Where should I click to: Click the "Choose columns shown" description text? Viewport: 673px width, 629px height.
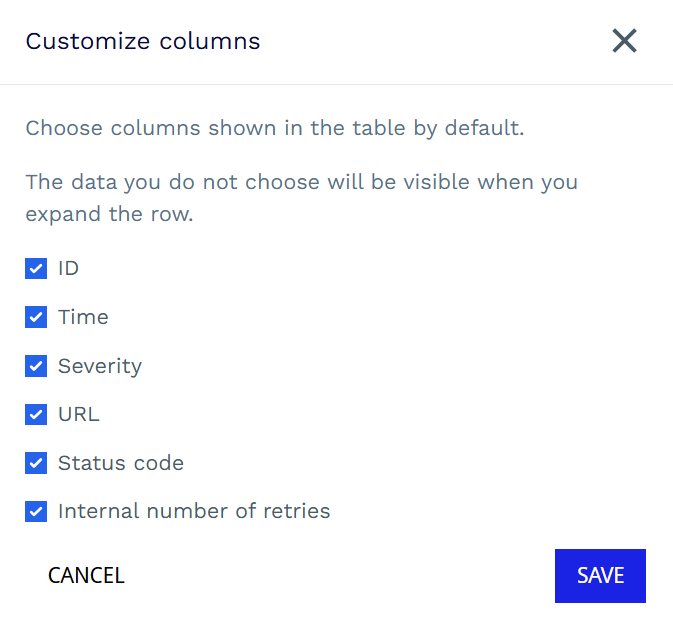point(275,128)
